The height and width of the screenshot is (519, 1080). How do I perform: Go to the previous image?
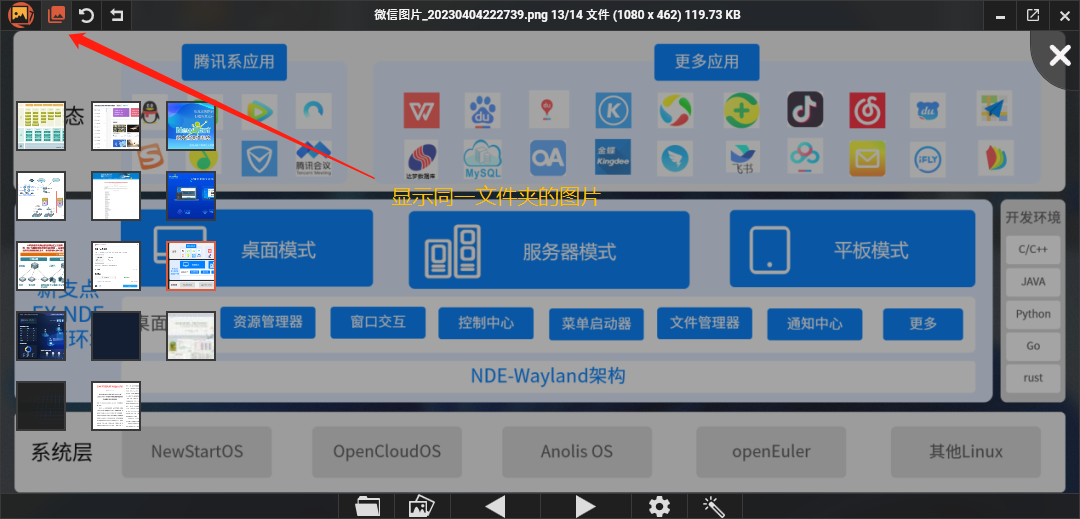pyautogui.click(x=495, y=507)
